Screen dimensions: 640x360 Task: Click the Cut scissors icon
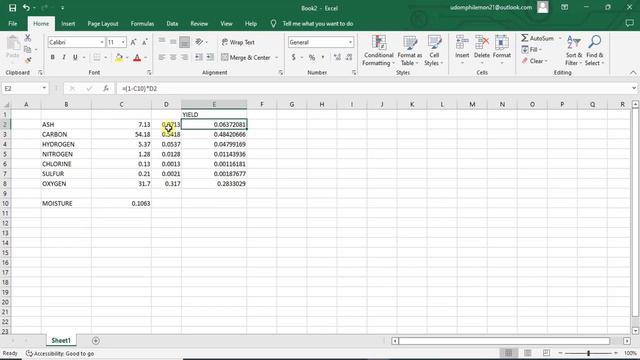[x=28, y=38]
